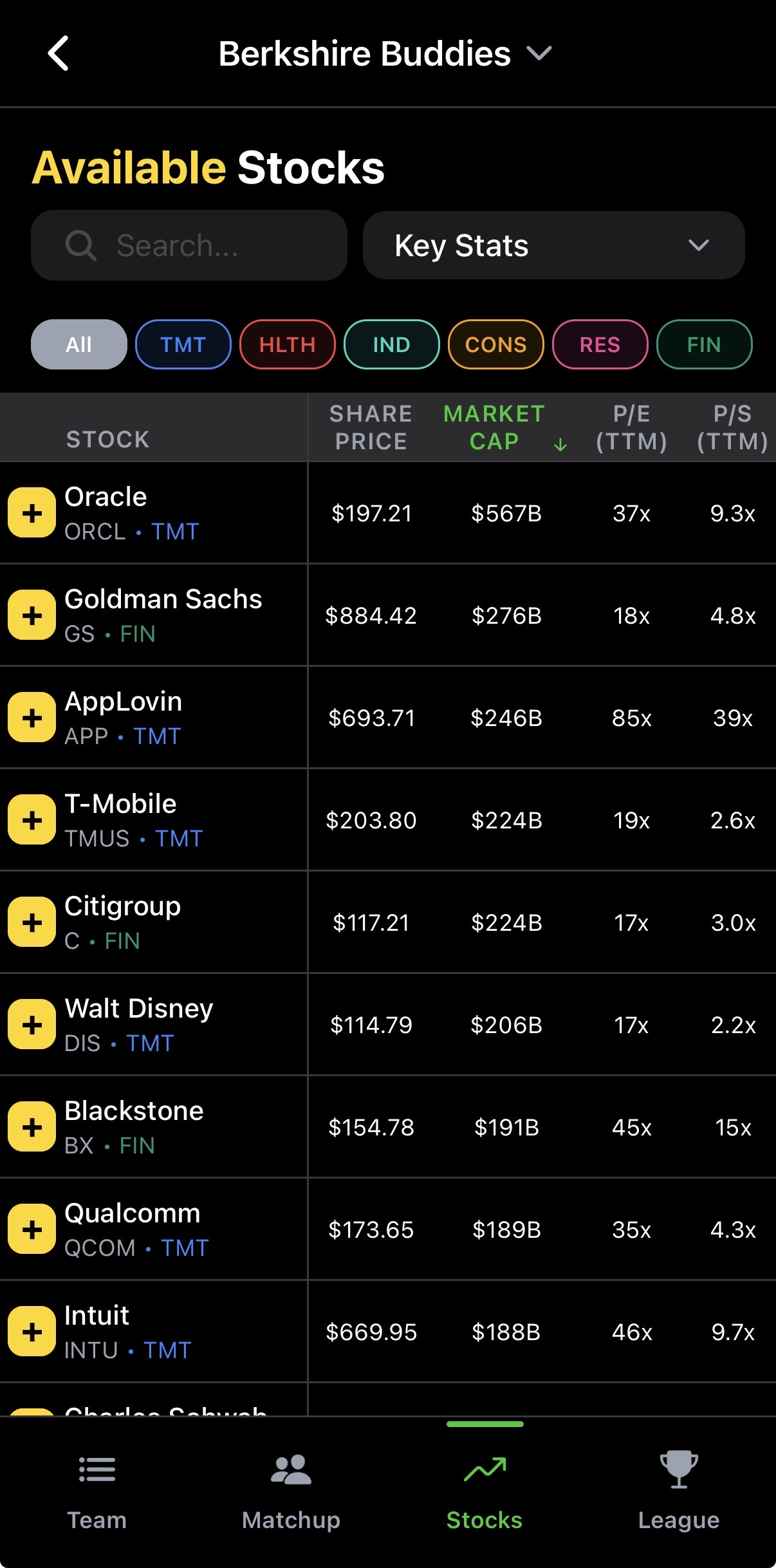Open the Key Stats dropdown

click(553, 245)
